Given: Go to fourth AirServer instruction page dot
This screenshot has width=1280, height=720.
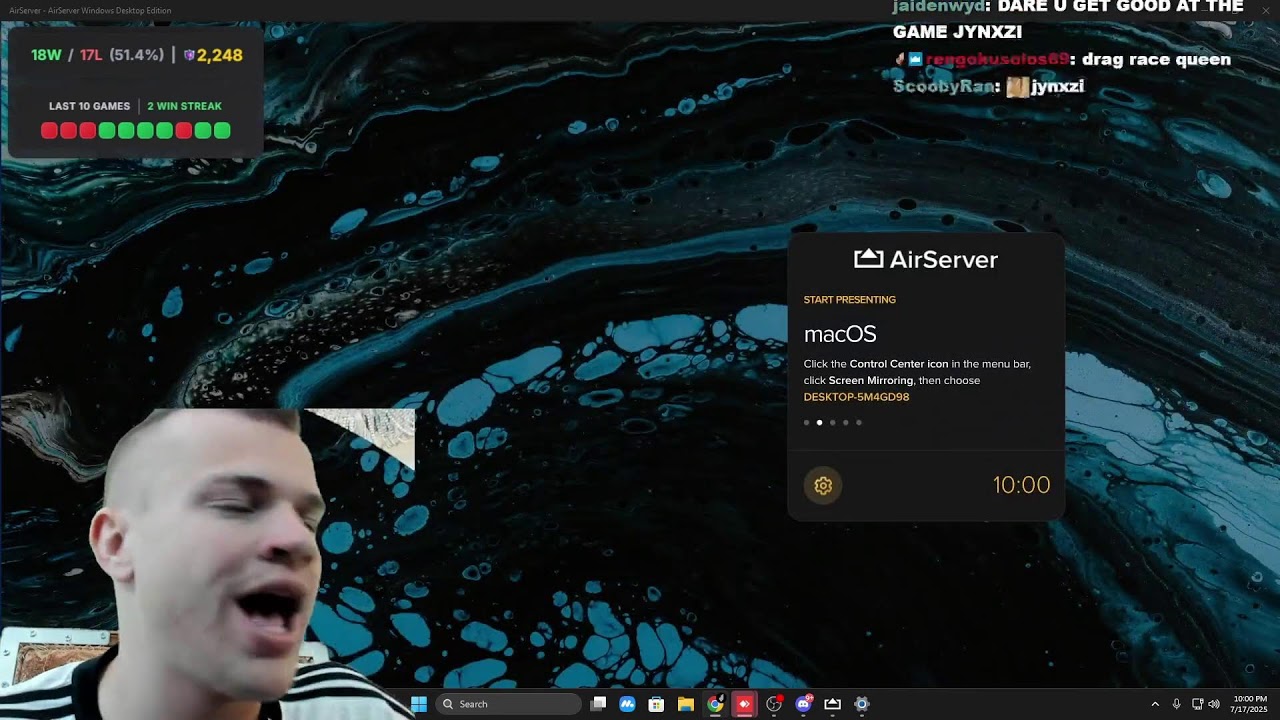Looking at the screenshot, I should pos(846,423).
